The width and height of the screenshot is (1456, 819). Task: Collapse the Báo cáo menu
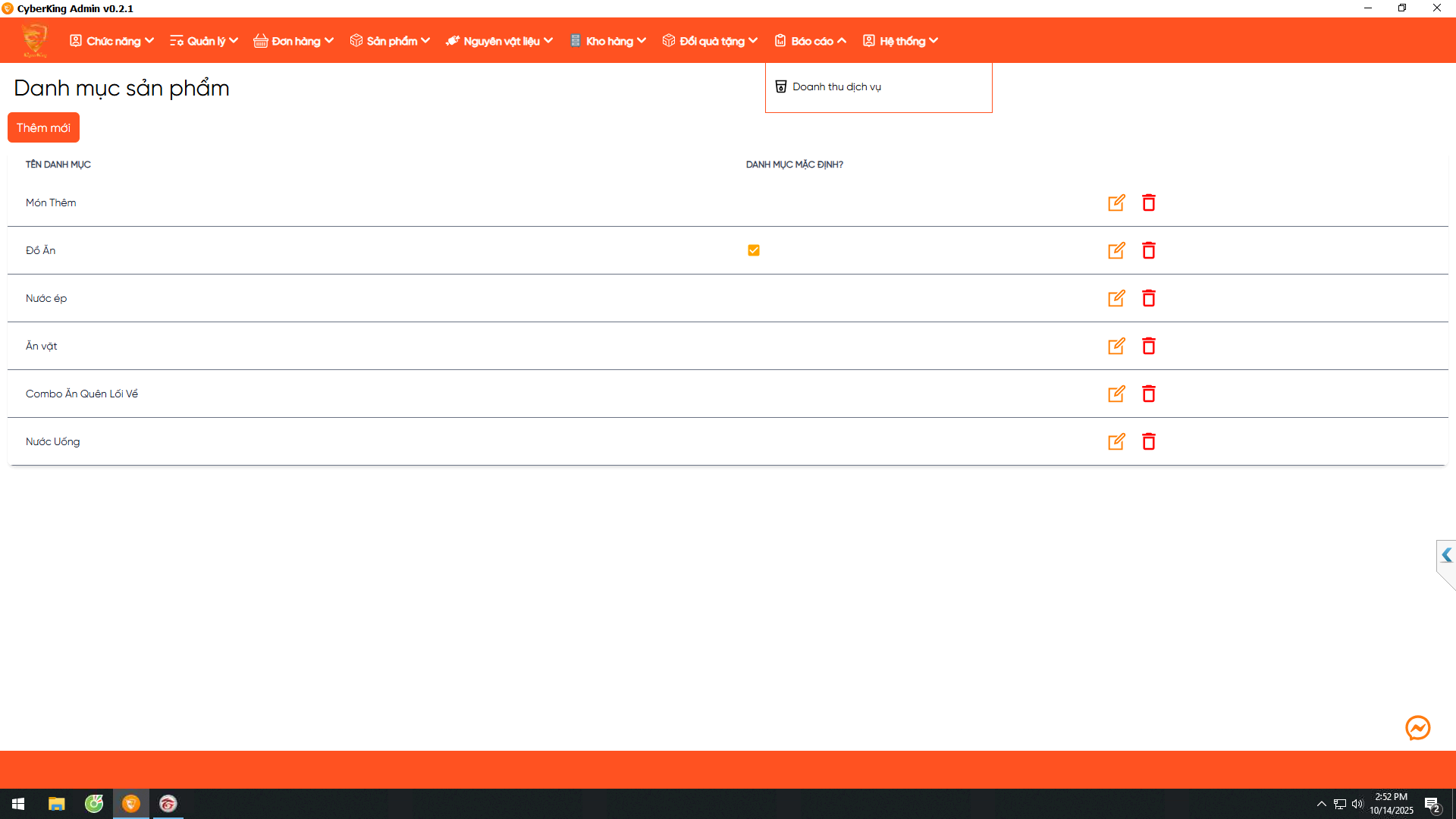coord(811,41)
